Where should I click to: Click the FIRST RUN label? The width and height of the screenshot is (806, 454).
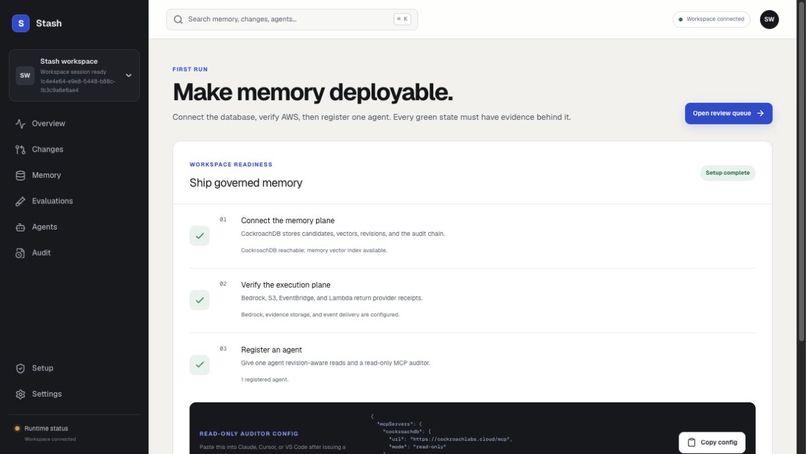point(190,69)
